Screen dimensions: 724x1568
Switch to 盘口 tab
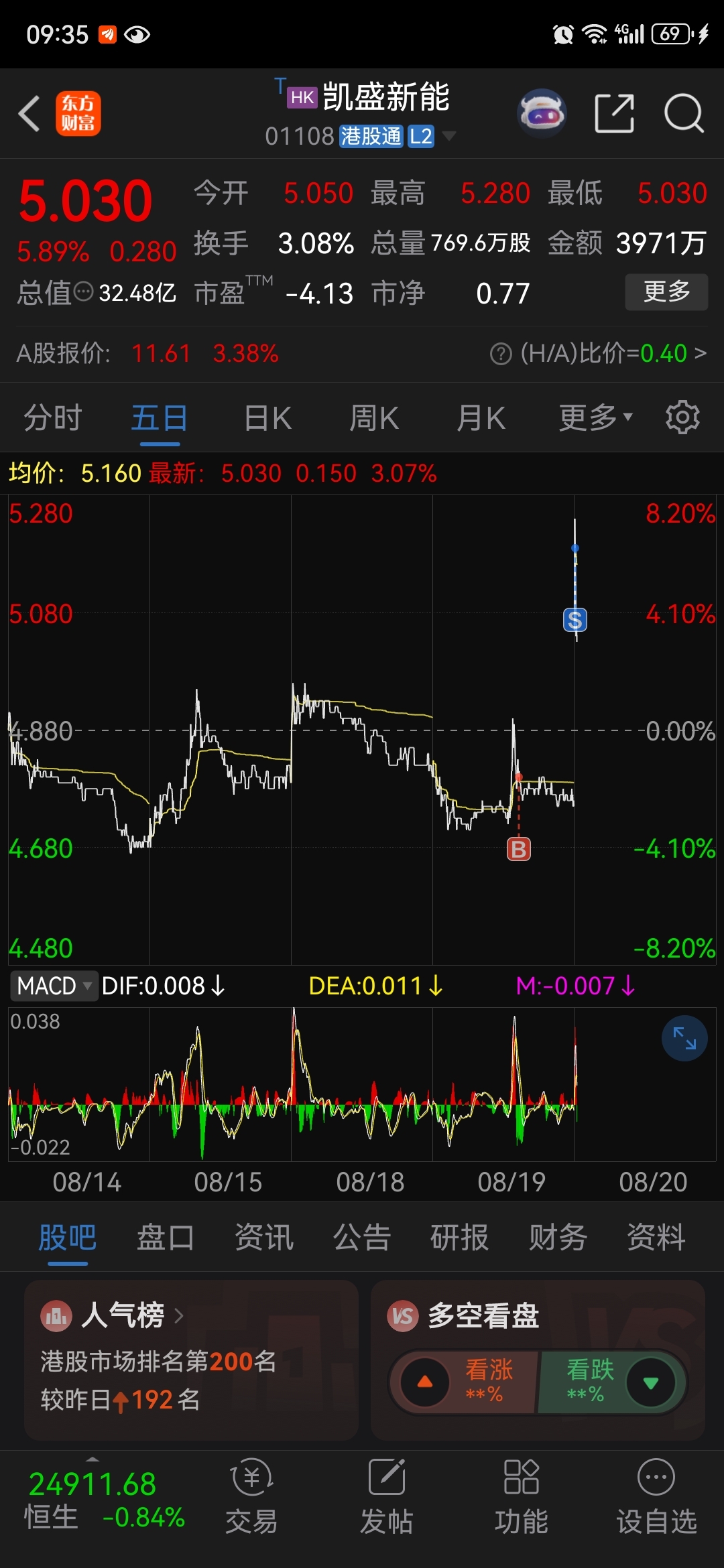click(166, 1237)
